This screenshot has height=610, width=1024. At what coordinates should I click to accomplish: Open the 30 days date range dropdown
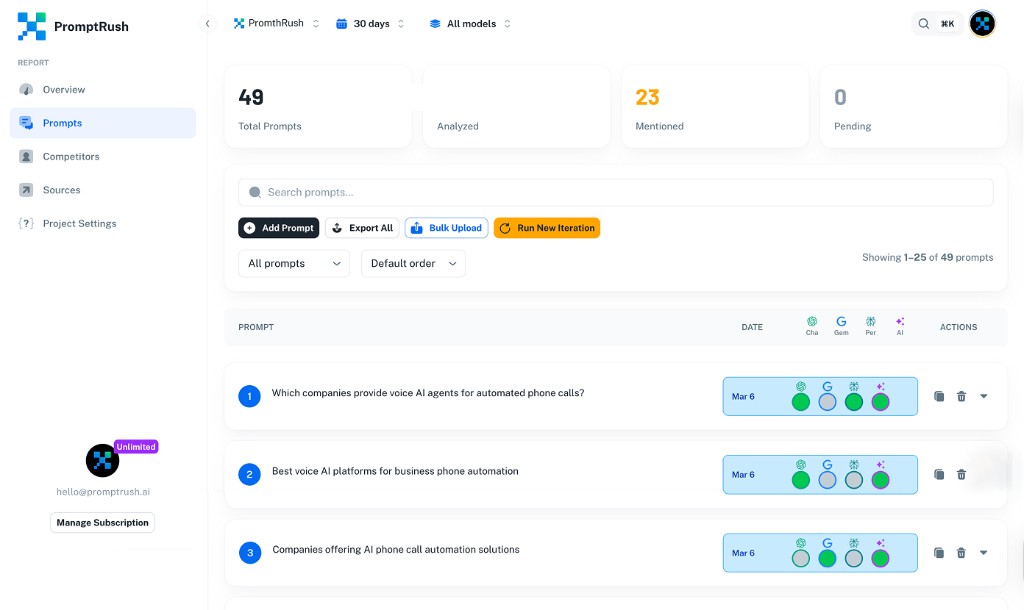click(x=370, y=23)
